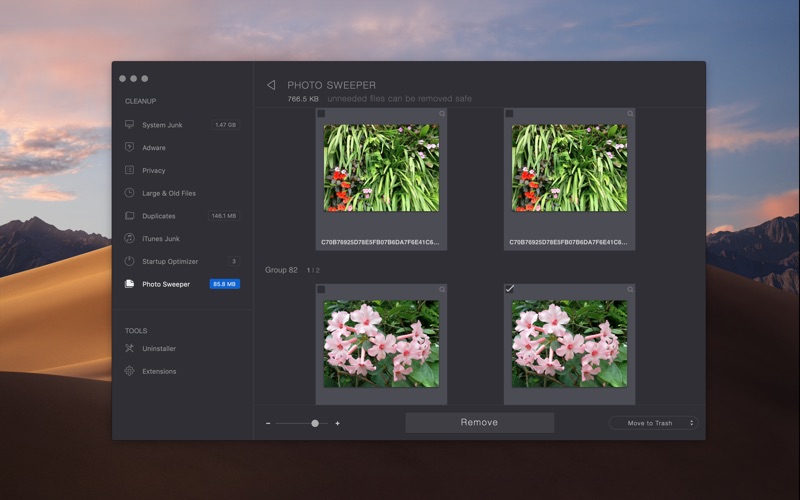Click magnifier on top-right foliage photo
The image size is (800, 500).
[x=630, y=114]
